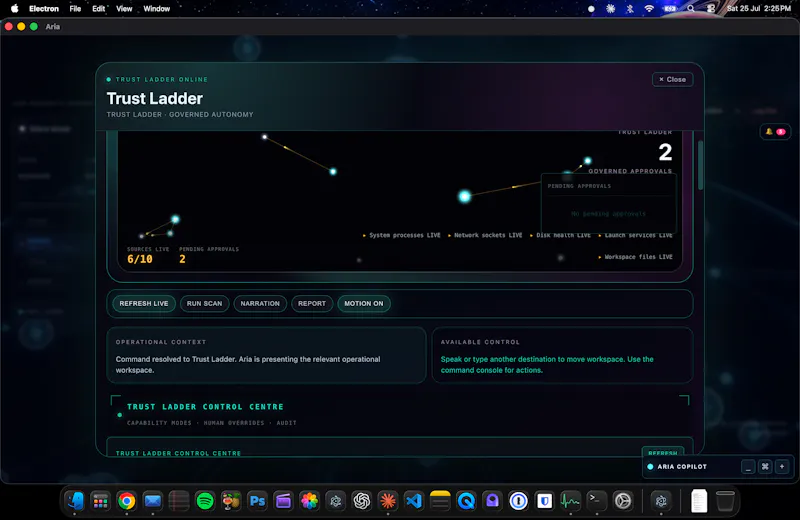
Task: Open Wi-Fi status in menu bar
Action: coord(649,9)
